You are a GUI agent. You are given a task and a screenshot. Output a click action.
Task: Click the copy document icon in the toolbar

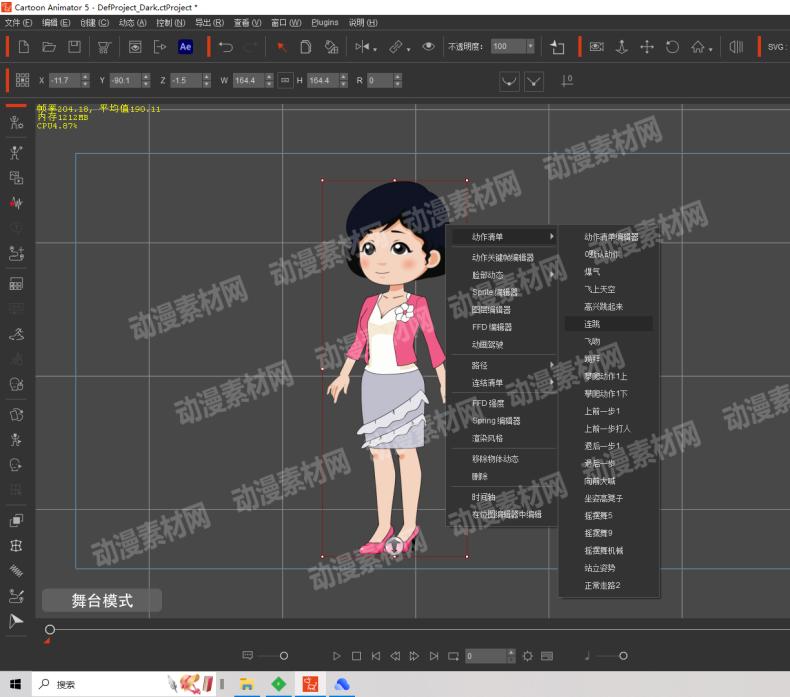click(x=305, y=47)
